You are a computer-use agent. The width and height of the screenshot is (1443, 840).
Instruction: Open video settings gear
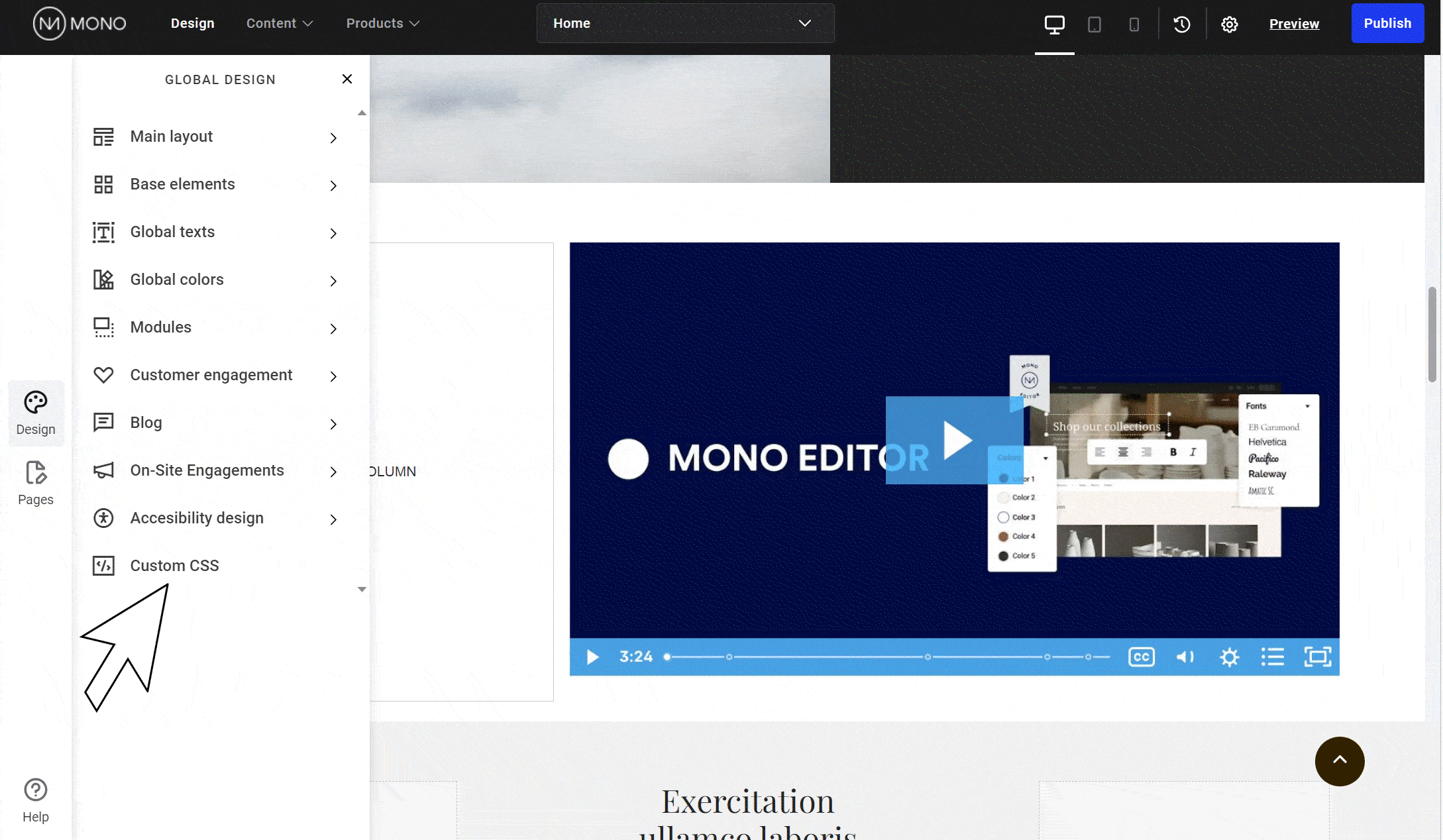(x=1229, y=656)
